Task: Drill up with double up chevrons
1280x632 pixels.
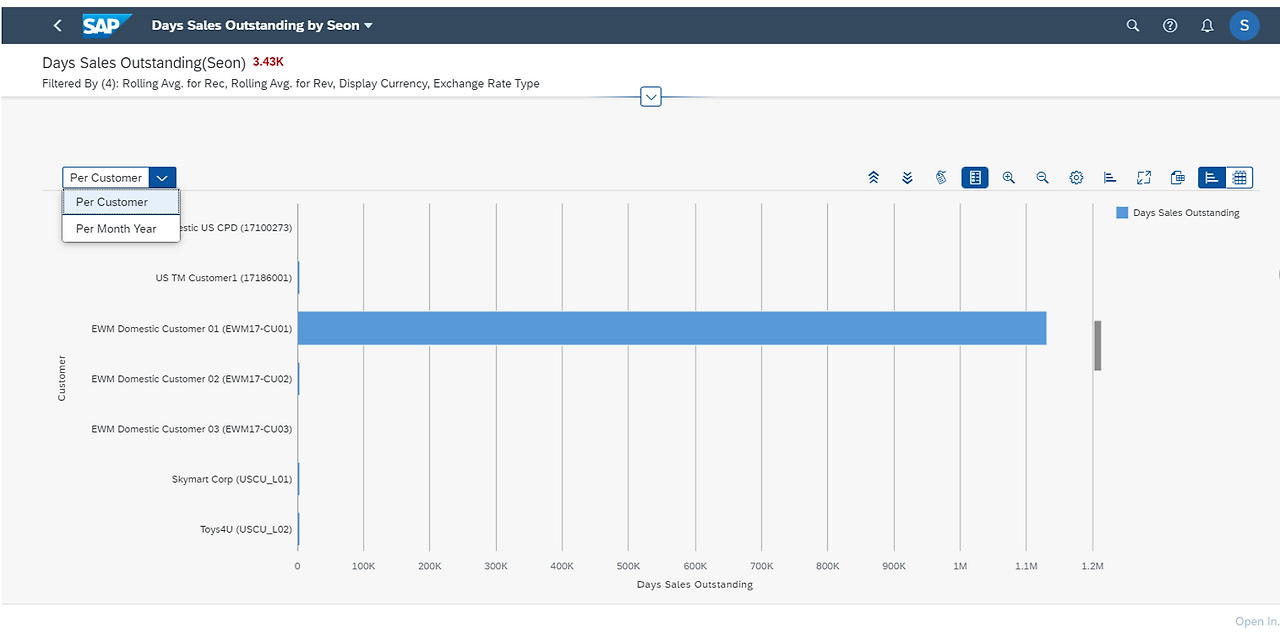Action: pyautogui.click(x=873, y=178)
